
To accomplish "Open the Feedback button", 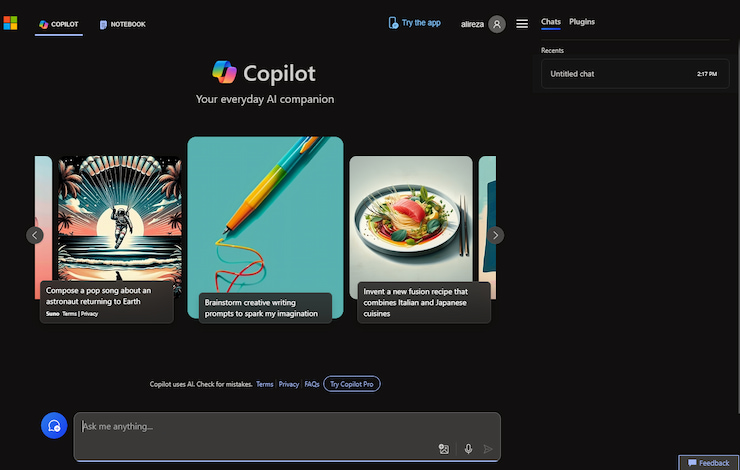I will pos(708,463).
